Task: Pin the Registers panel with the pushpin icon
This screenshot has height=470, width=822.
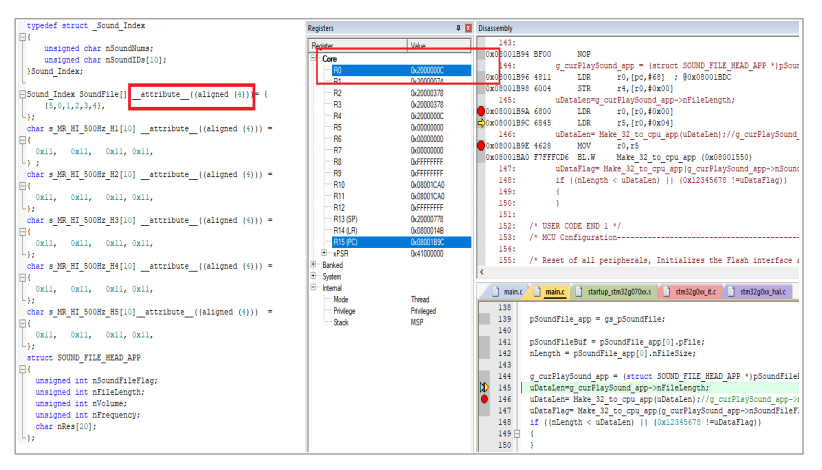Action: pos(458,28)
